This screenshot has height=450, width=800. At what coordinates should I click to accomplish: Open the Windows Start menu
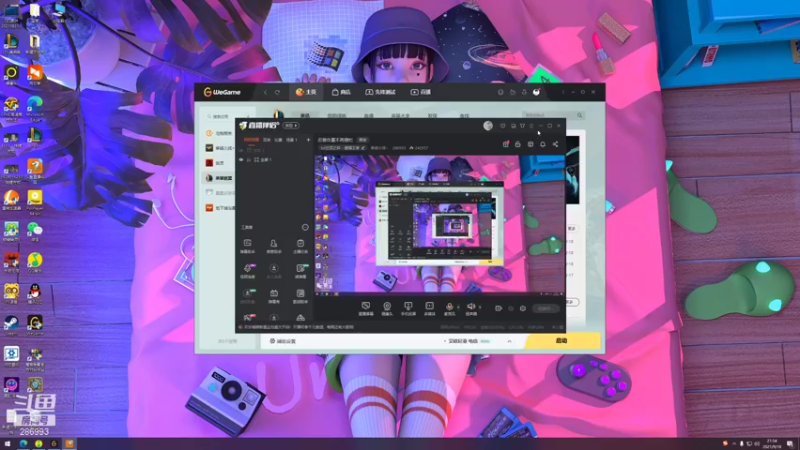[x=7, y=444]
